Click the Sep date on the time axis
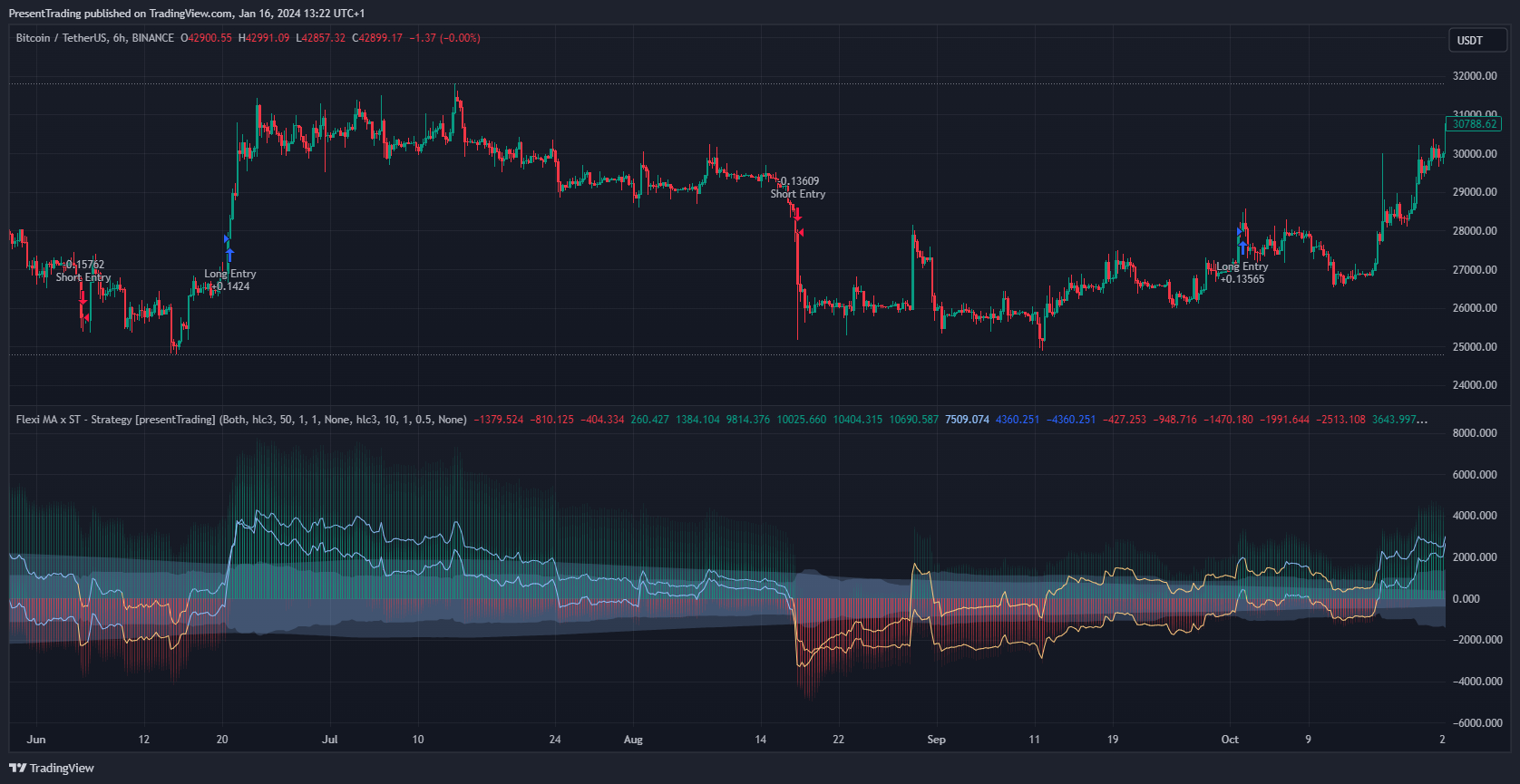 tap(937, 740)
